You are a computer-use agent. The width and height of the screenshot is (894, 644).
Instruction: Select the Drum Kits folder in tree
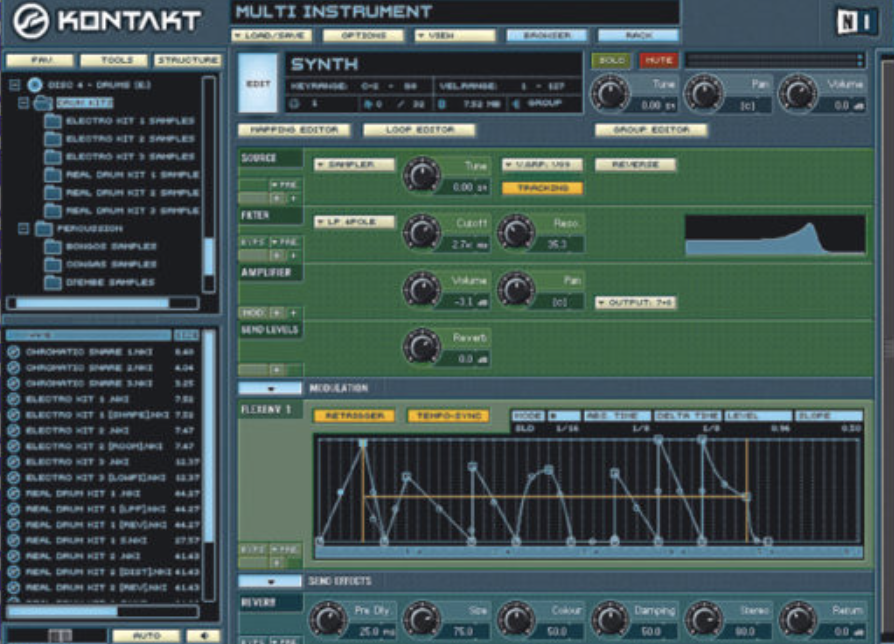pyautogui.click(x=84, y=103)
